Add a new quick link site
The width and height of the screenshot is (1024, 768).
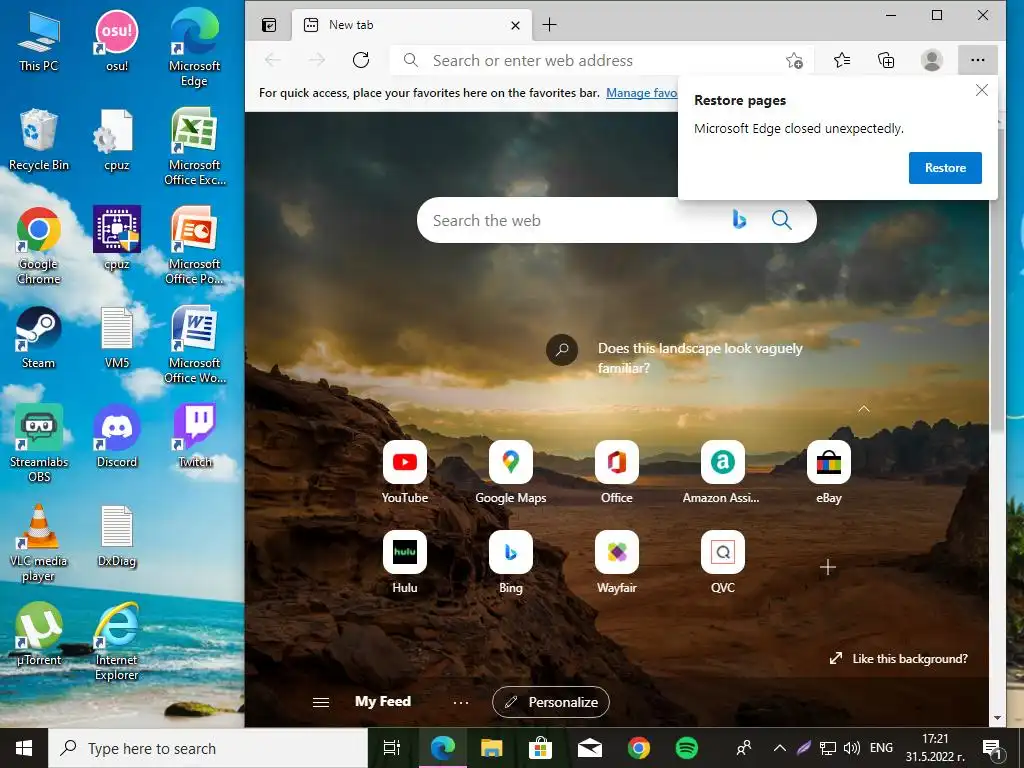[827, 567]
